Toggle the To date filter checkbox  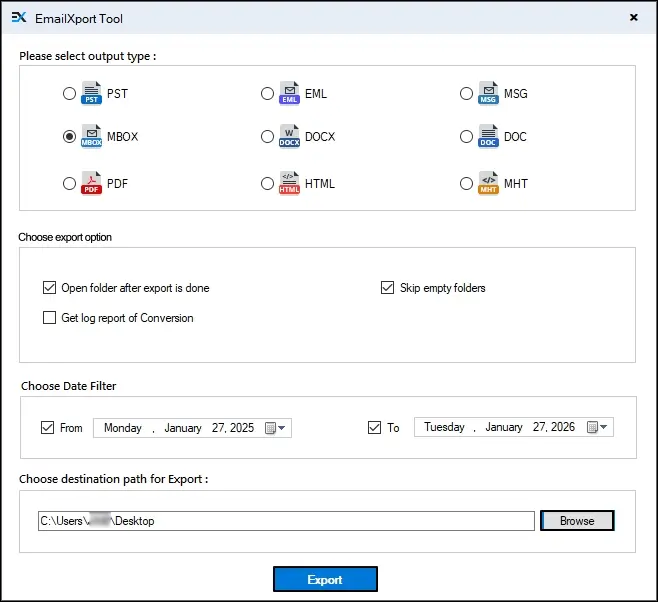click(374, 427)
